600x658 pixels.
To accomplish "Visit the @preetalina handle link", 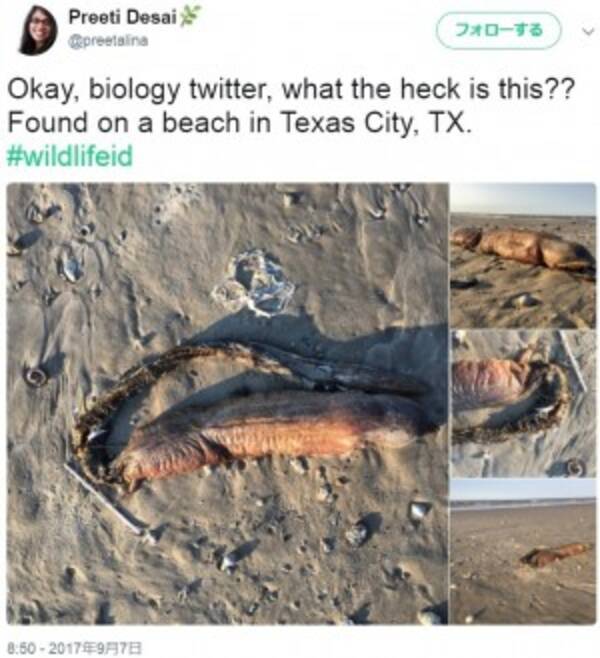I will 108,41.
